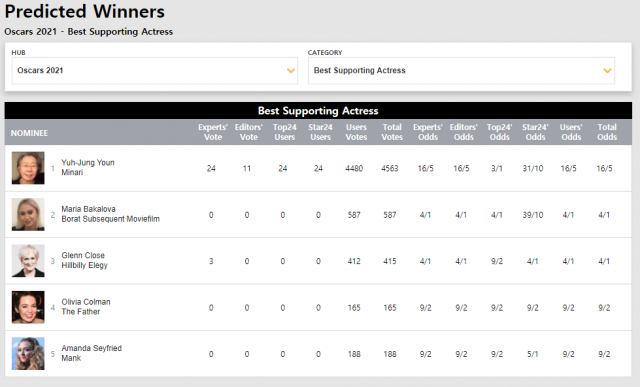Click Yuh-Jung Youn's Top24' Odds value 3/1

click(497, 168)
